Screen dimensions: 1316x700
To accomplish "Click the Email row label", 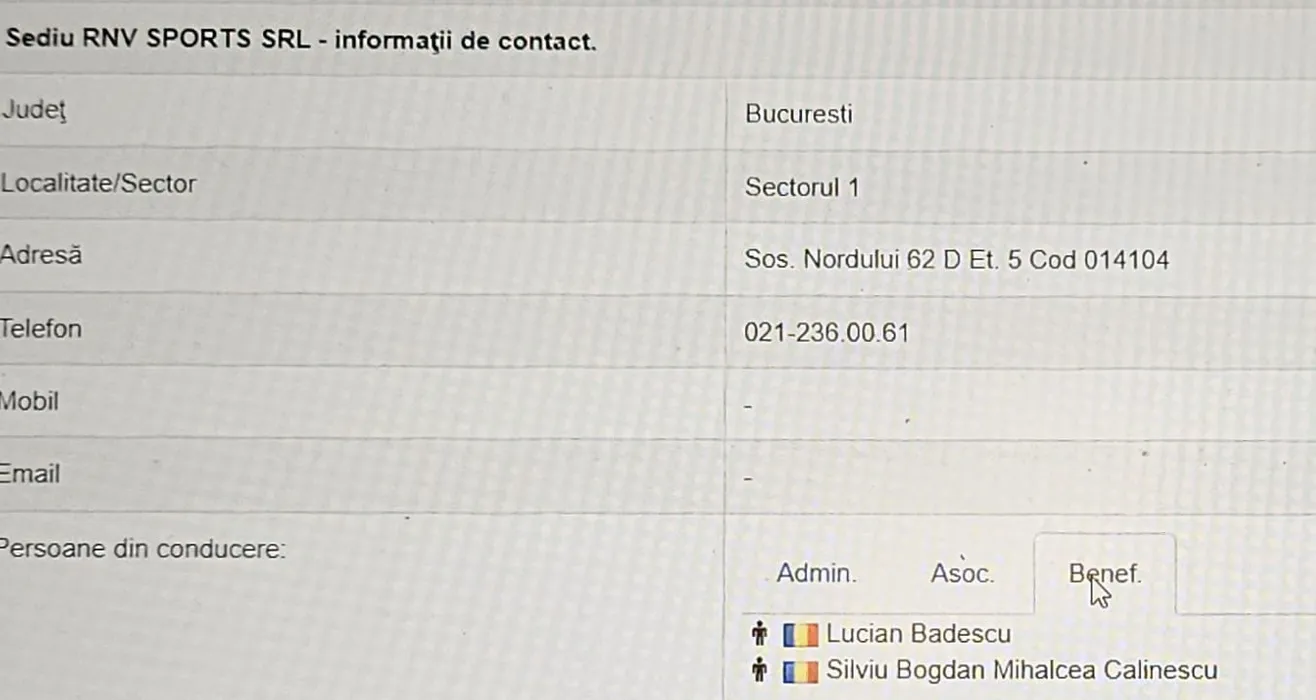I will point(31,473).
